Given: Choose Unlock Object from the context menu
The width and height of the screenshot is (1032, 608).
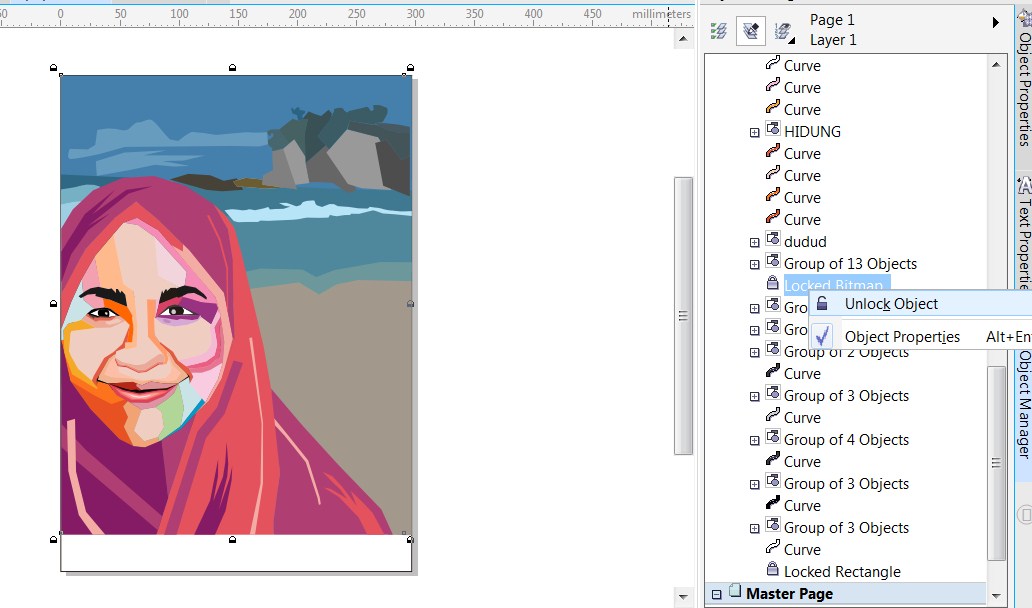Looking at the screenshot, I should [890, 303].
